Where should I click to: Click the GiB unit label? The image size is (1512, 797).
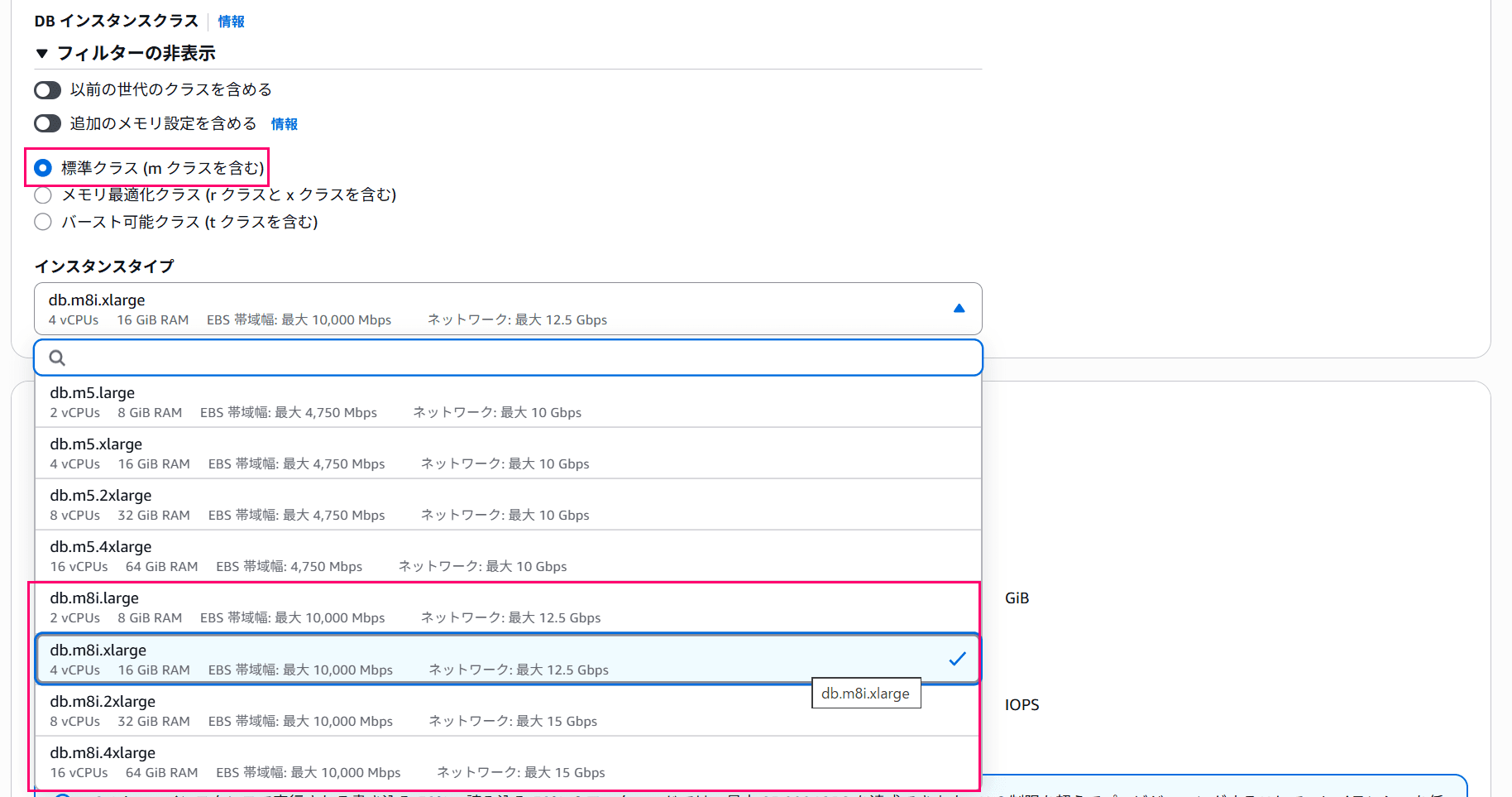[x=1017, y=598]
